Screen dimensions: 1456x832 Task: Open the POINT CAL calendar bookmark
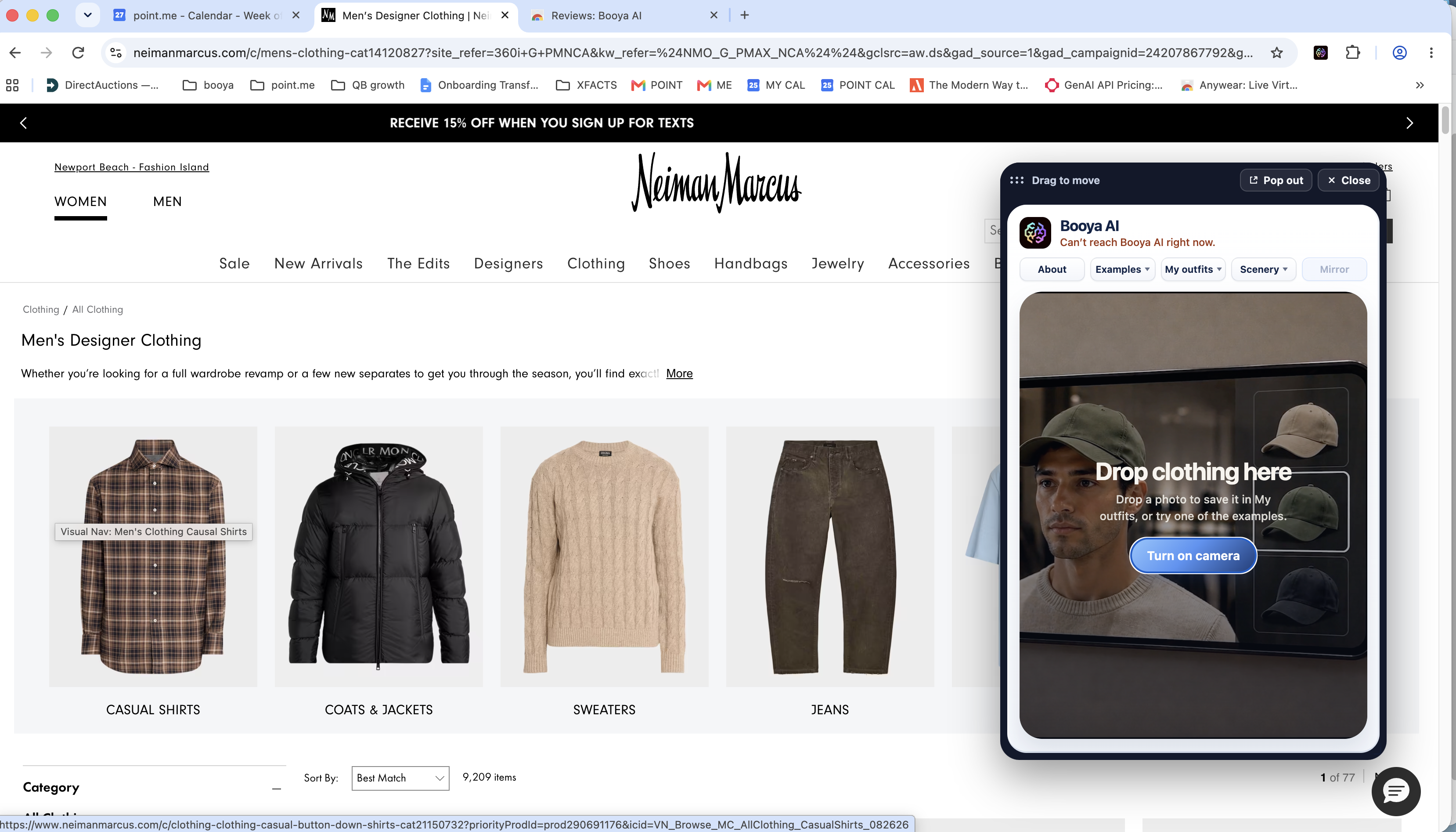[858, 85]
